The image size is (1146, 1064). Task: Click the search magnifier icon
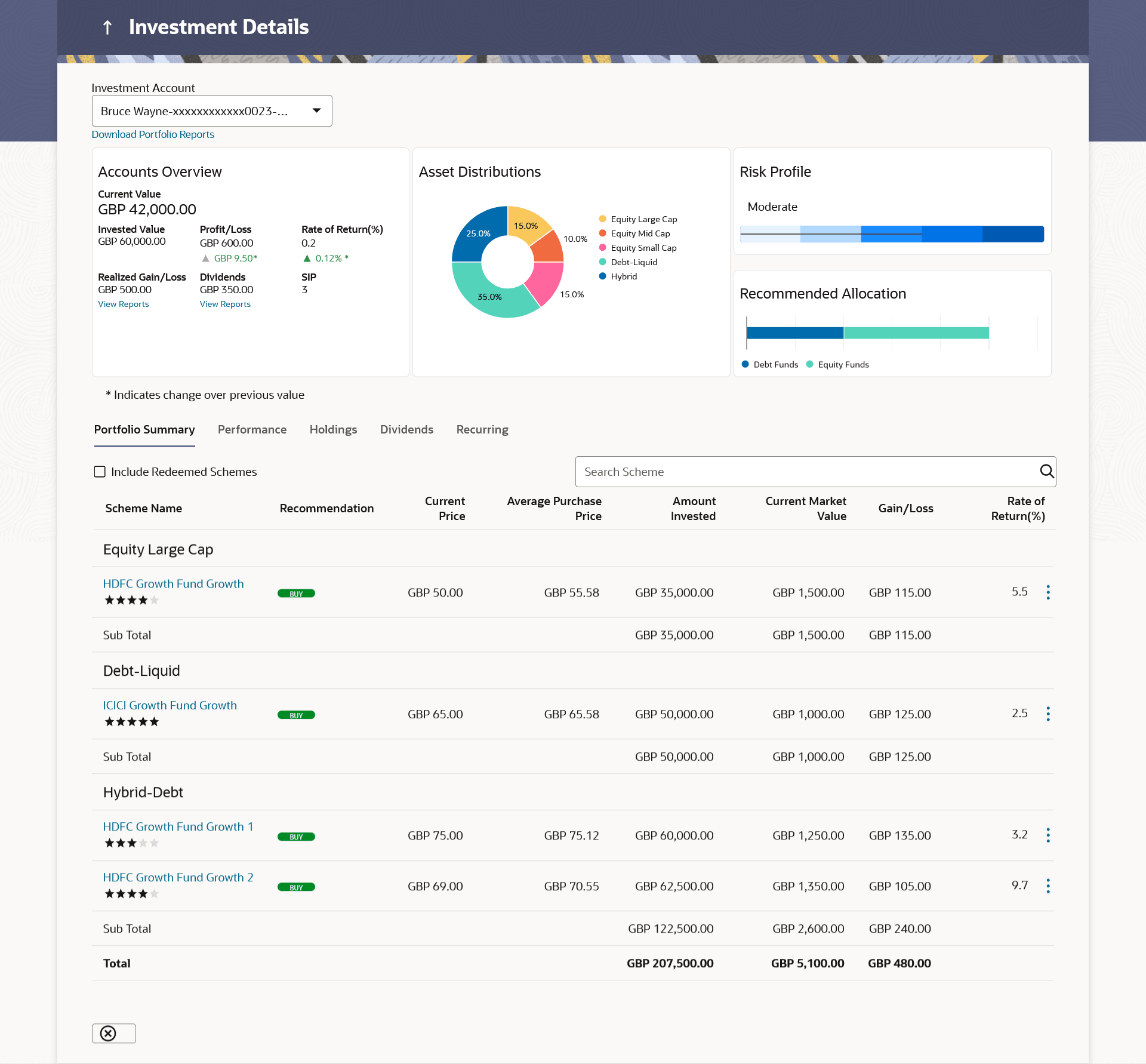coord(1046,471)
